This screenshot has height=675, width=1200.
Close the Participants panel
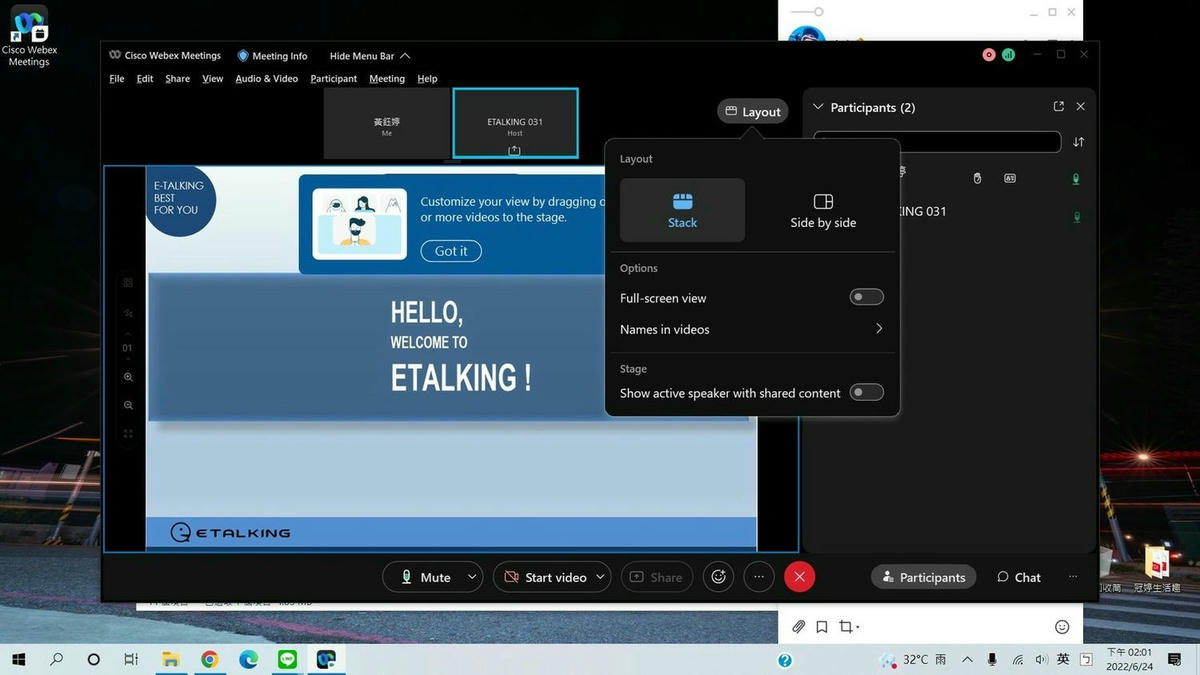1080,106
